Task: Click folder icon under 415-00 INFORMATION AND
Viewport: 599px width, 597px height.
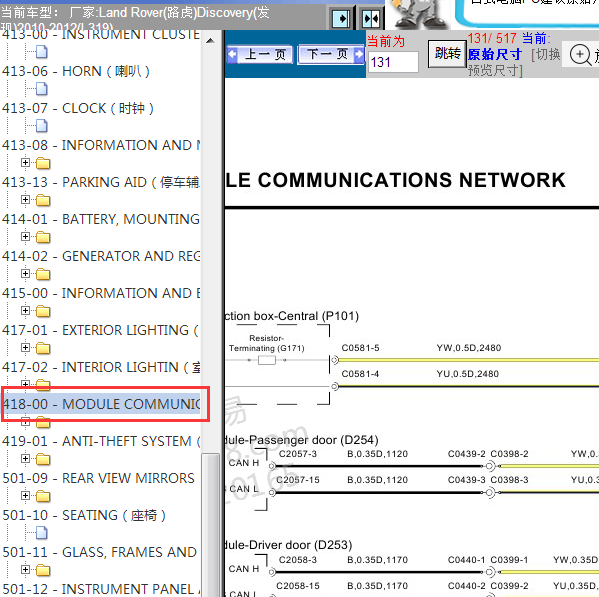Action: click(x=43, y=311)
